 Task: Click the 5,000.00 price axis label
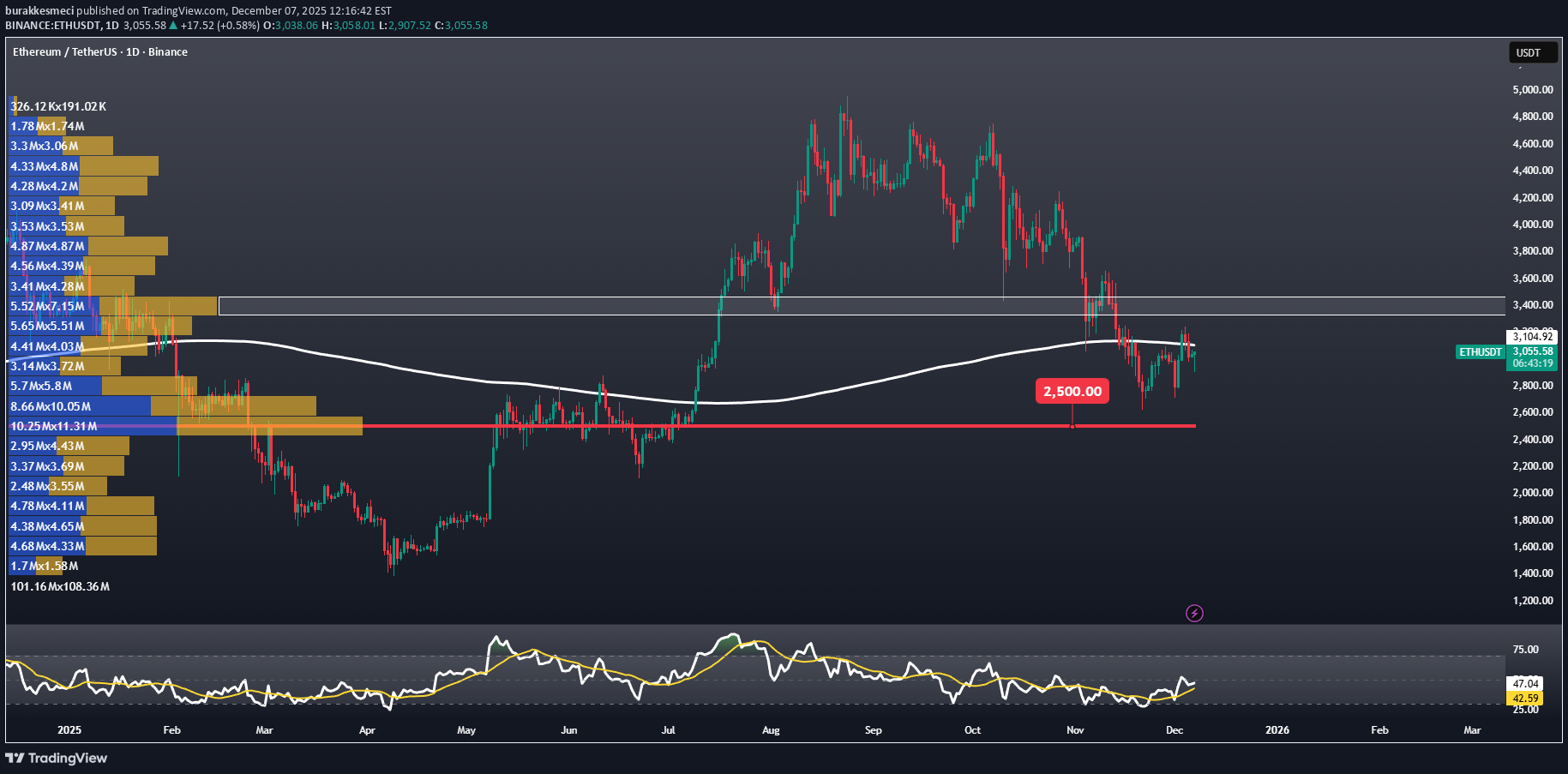point(1532,90)
